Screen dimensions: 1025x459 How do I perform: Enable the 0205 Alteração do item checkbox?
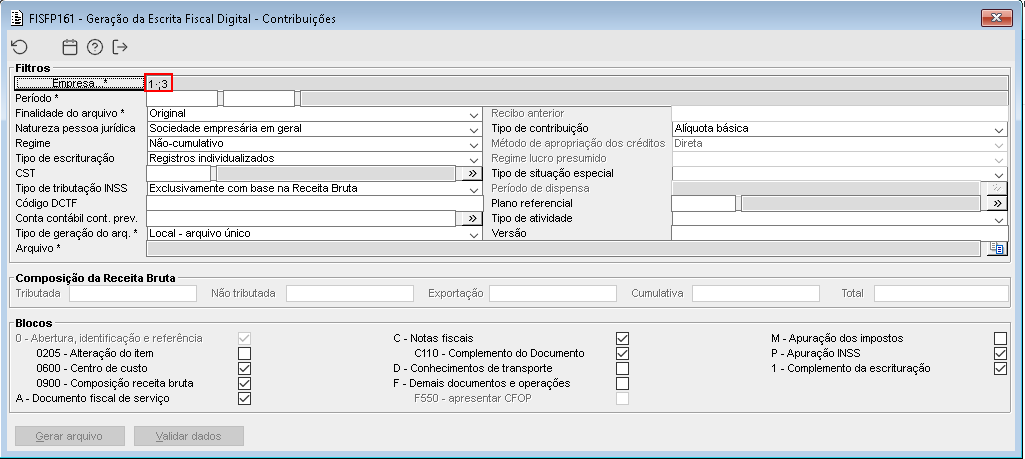click(x=245, y=354)
